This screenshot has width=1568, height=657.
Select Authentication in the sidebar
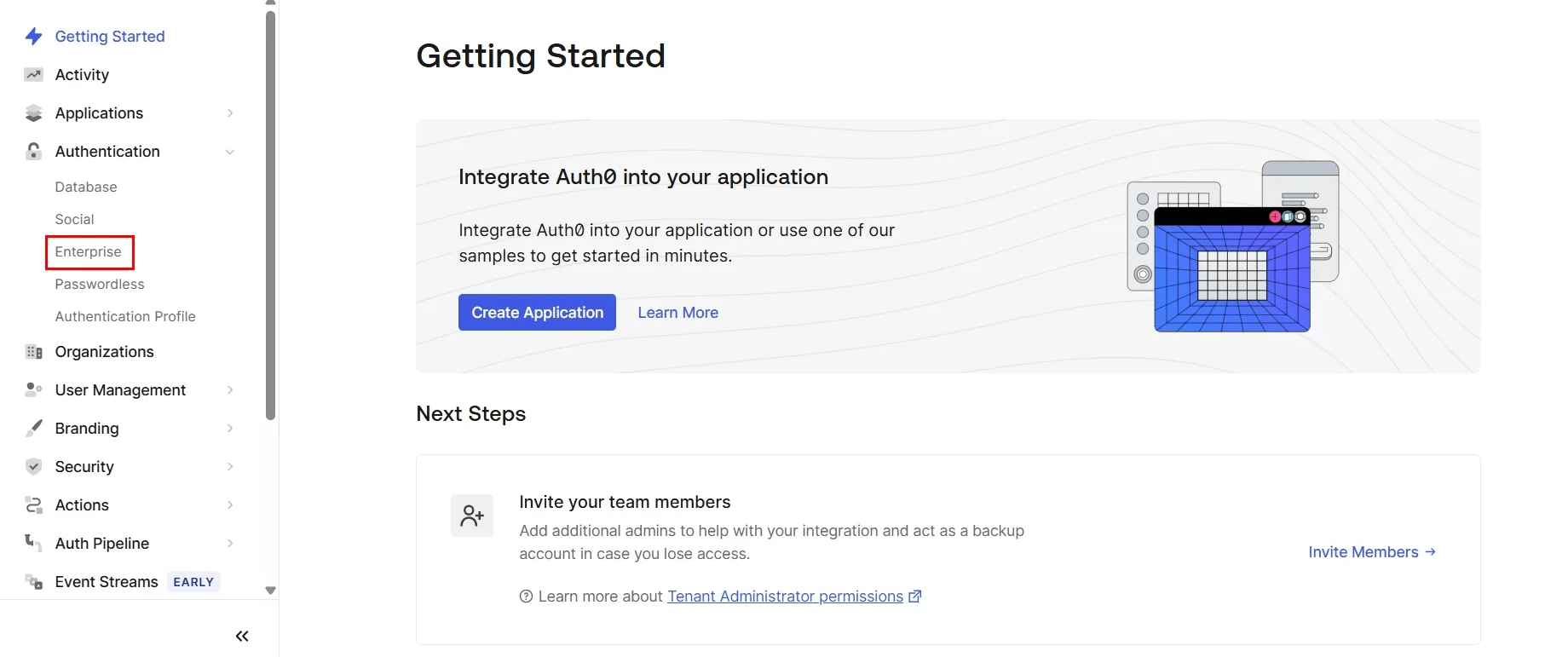click(x=107, y=152)
